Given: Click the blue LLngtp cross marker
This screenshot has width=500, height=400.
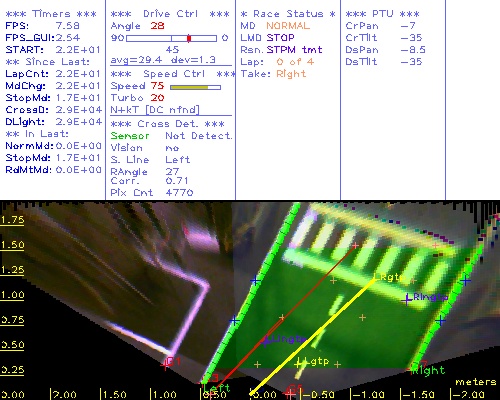Looking at the screenshot, I should pyautogui.click(x=265, y=341).
